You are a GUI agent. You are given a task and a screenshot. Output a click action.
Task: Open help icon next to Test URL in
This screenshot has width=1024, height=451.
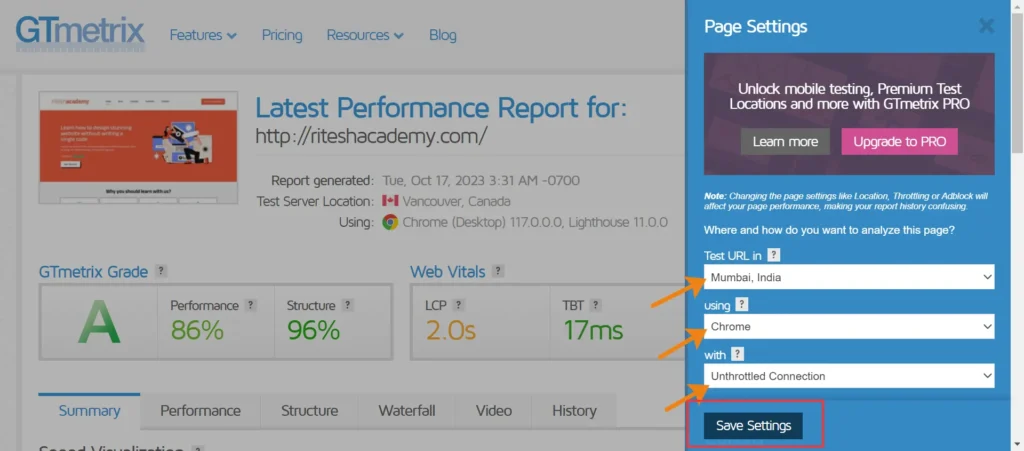pyautogui.click(x=774, y=255)
